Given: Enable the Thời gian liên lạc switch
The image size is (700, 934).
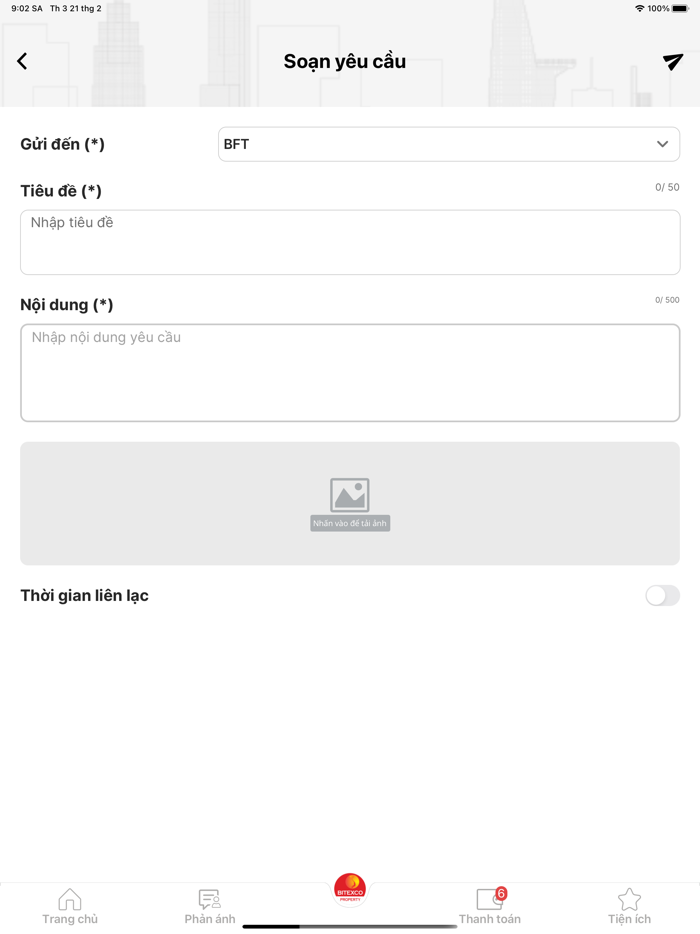Looking at the screenshot, I should tap(662, 596).
